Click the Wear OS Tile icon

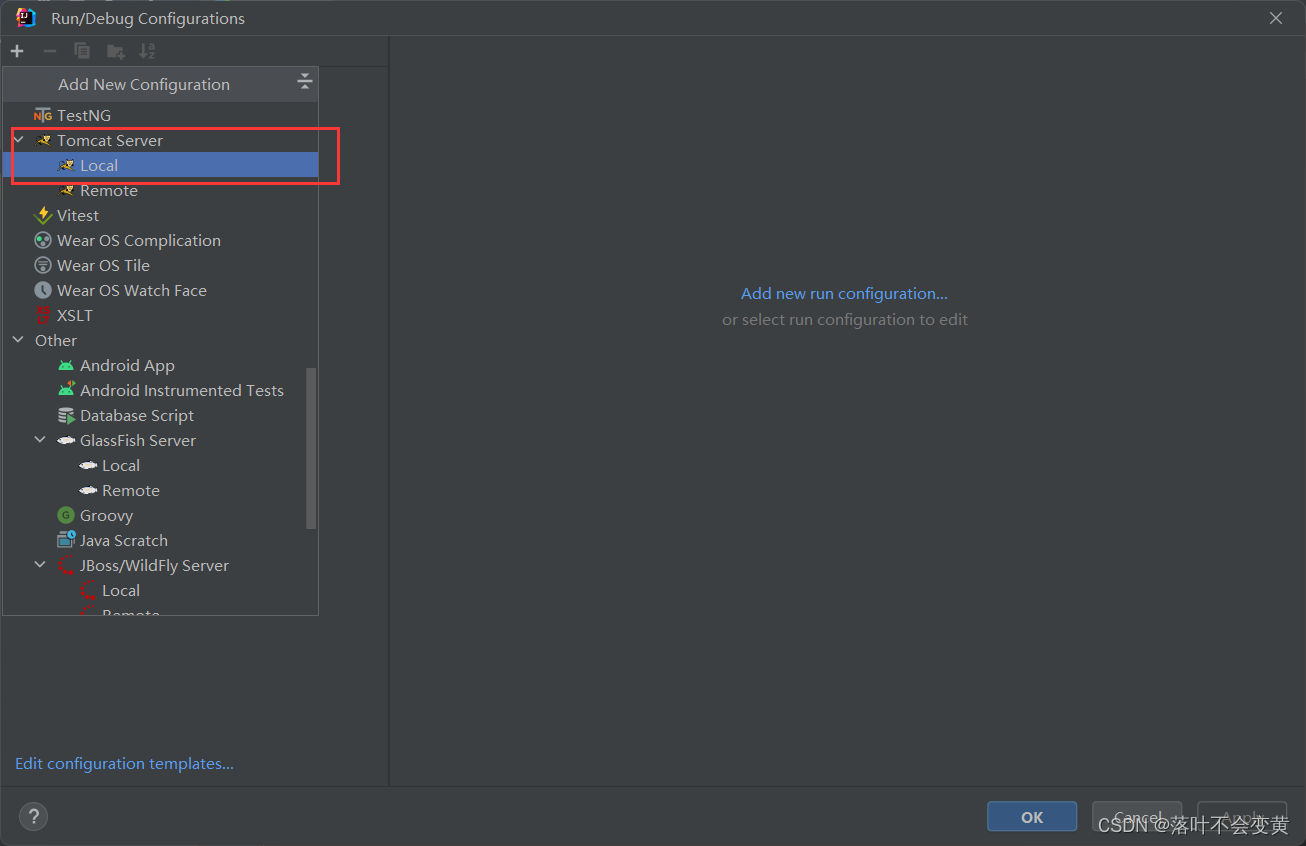[x=43, y=266]
